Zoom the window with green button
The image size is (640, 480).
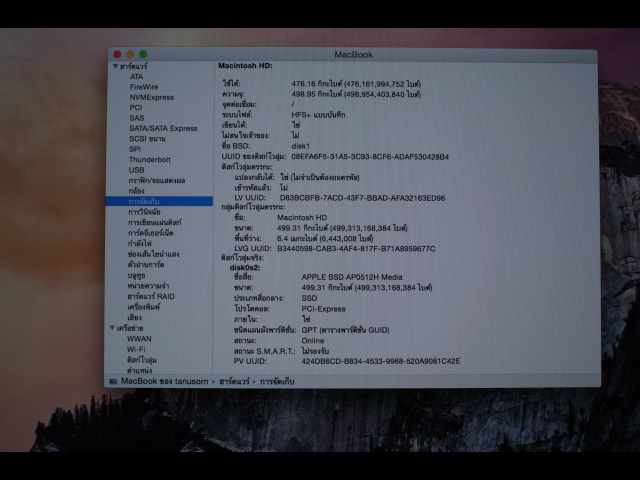click(x=143, y=54)
